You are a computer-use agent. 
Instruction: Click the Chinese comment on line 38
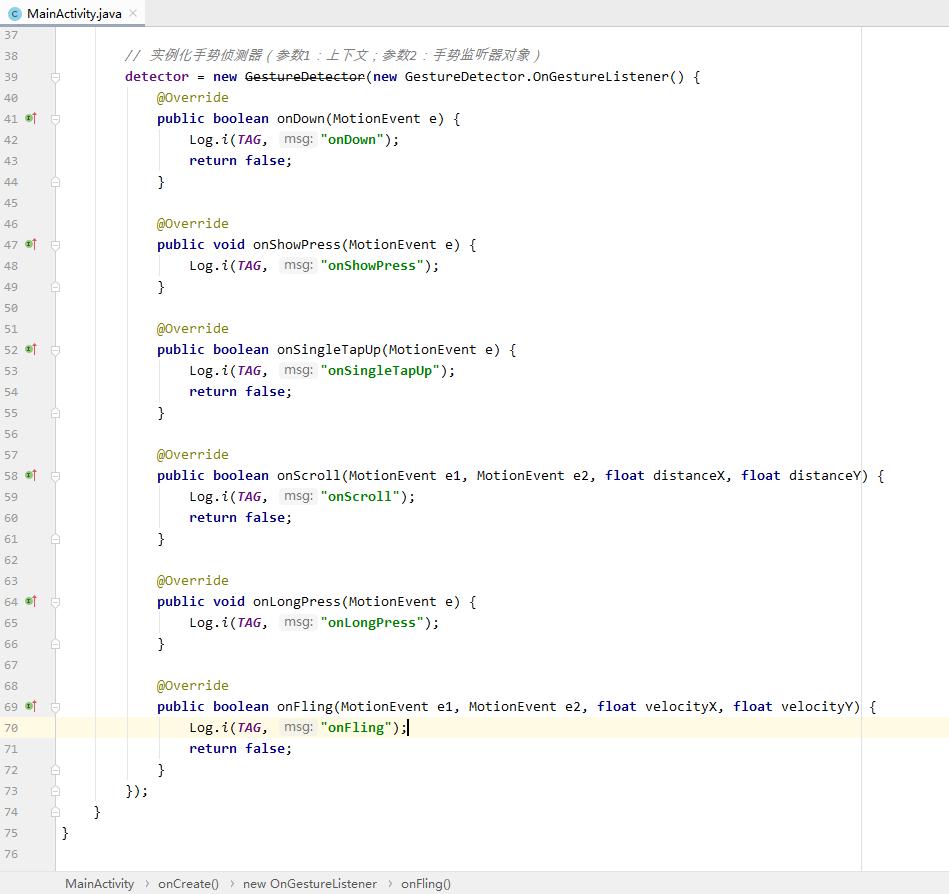tap(332, 55)
